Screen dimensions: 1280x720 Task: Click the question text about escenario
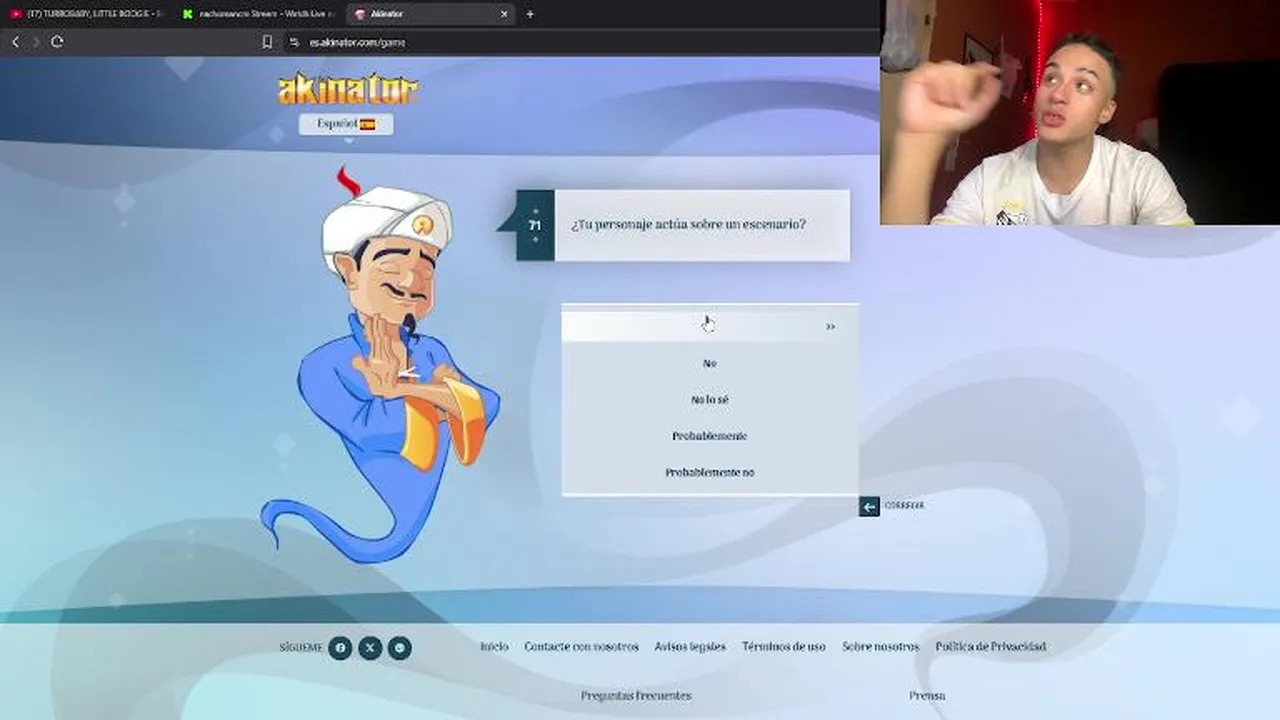pyautogui.click(x=688, y=225)
